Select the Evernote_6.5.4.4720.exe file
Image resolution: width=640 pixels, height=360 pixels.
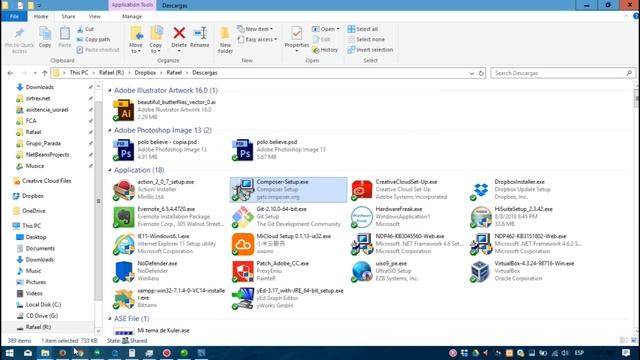[168, 216]
